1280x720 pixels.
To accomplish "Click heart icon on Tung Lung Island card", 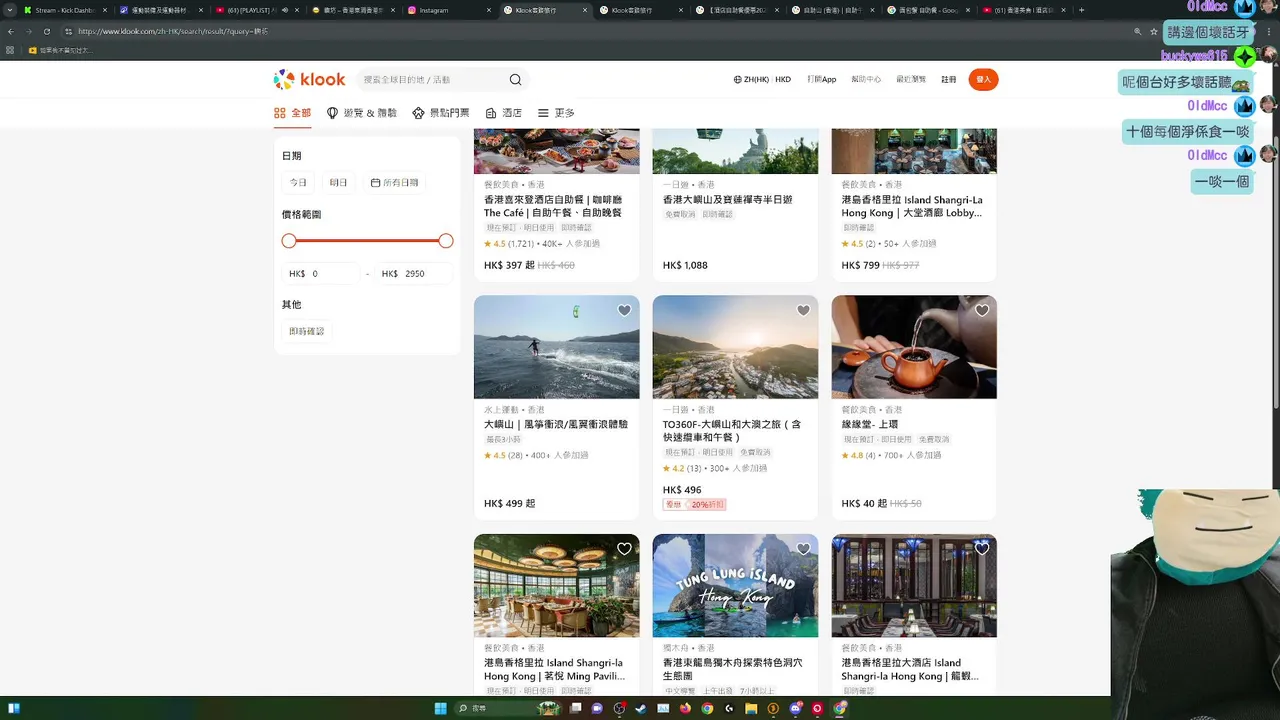I will click(x=803, y=549).
